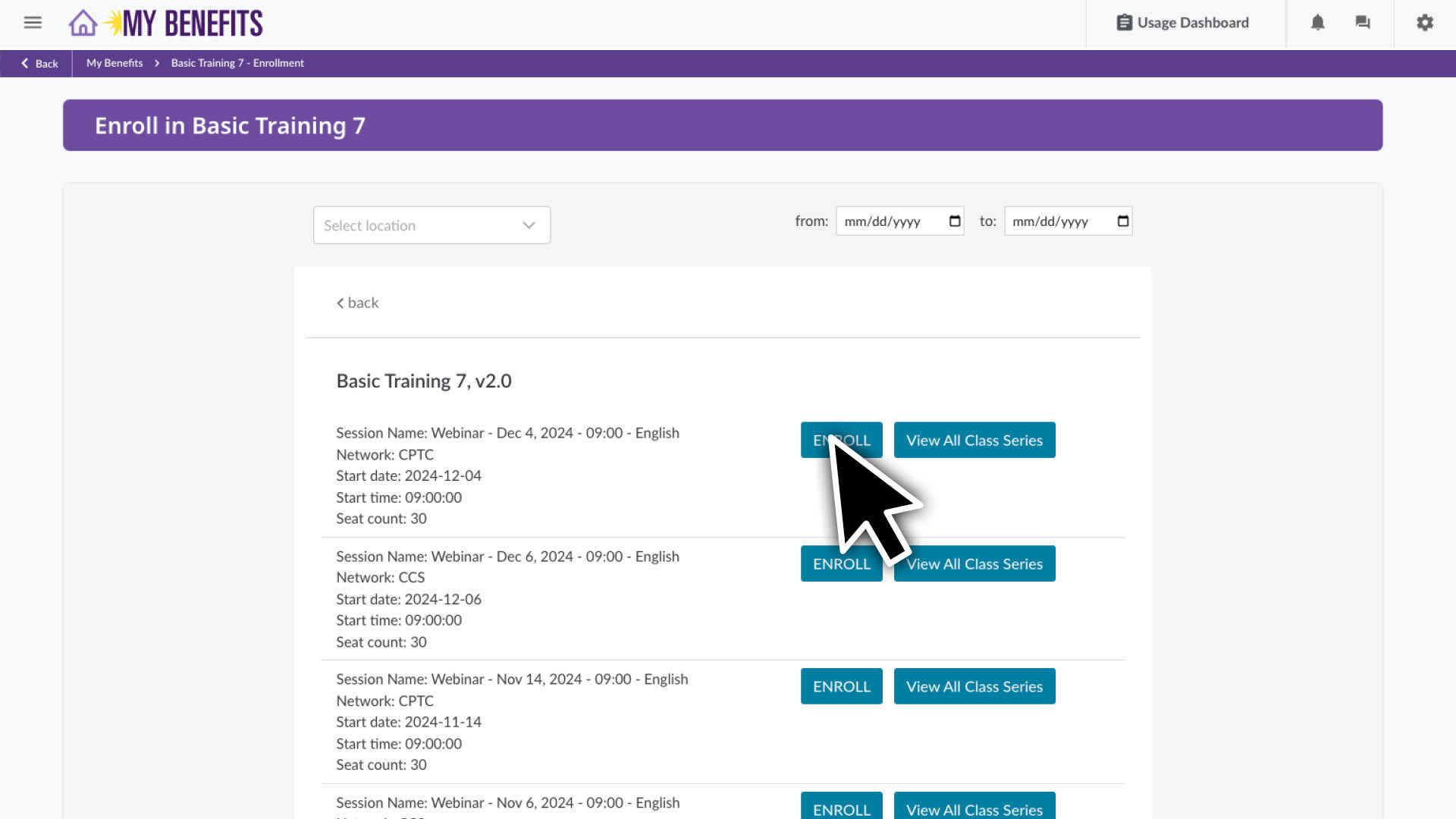
Task: View All Class Series for the Dec 4 session
Action: pos(974,440)
